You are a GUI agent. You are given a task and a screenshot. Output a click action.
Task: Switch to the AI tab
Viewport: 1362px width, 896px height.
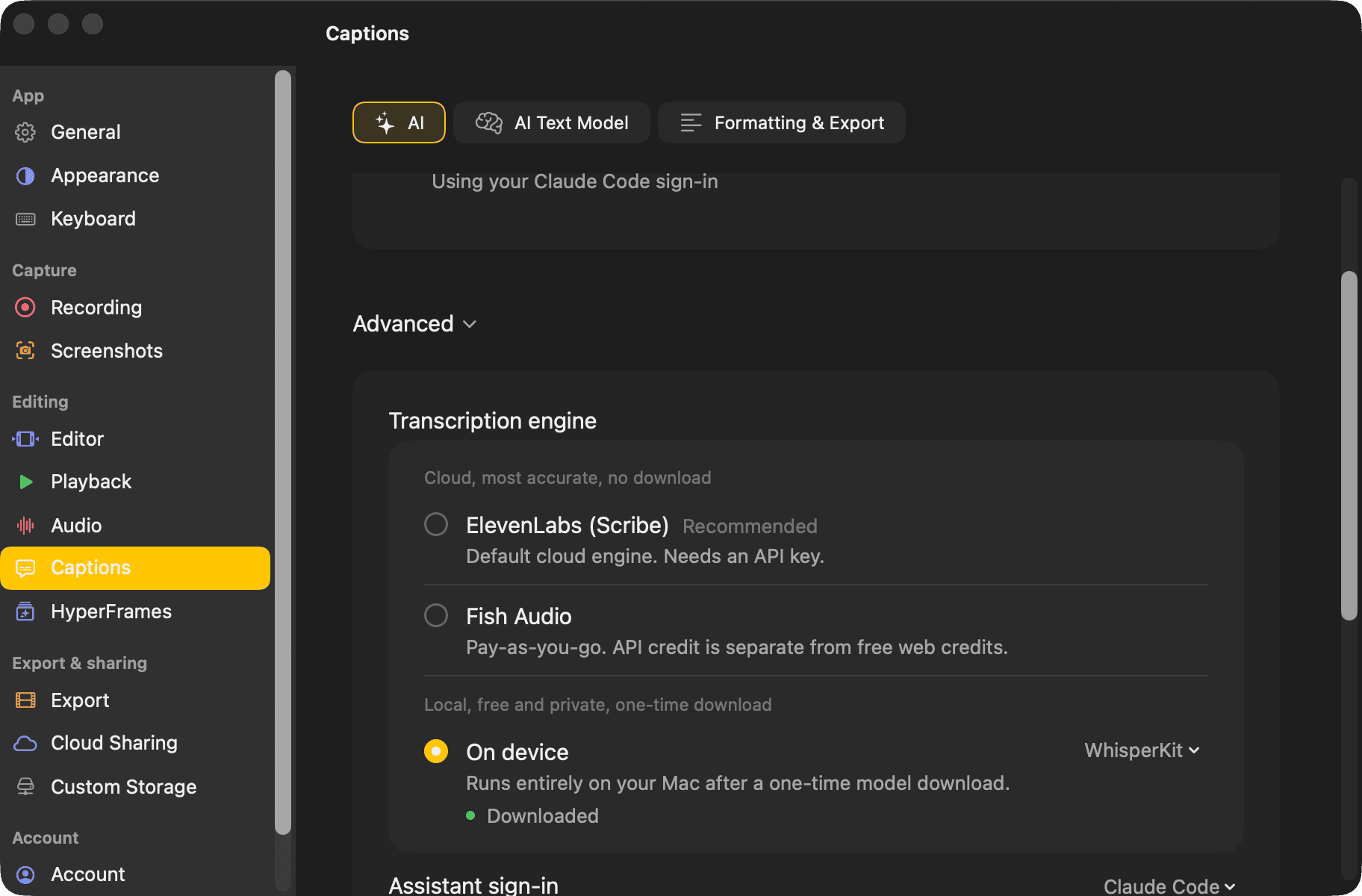click(x=399, y=122)
